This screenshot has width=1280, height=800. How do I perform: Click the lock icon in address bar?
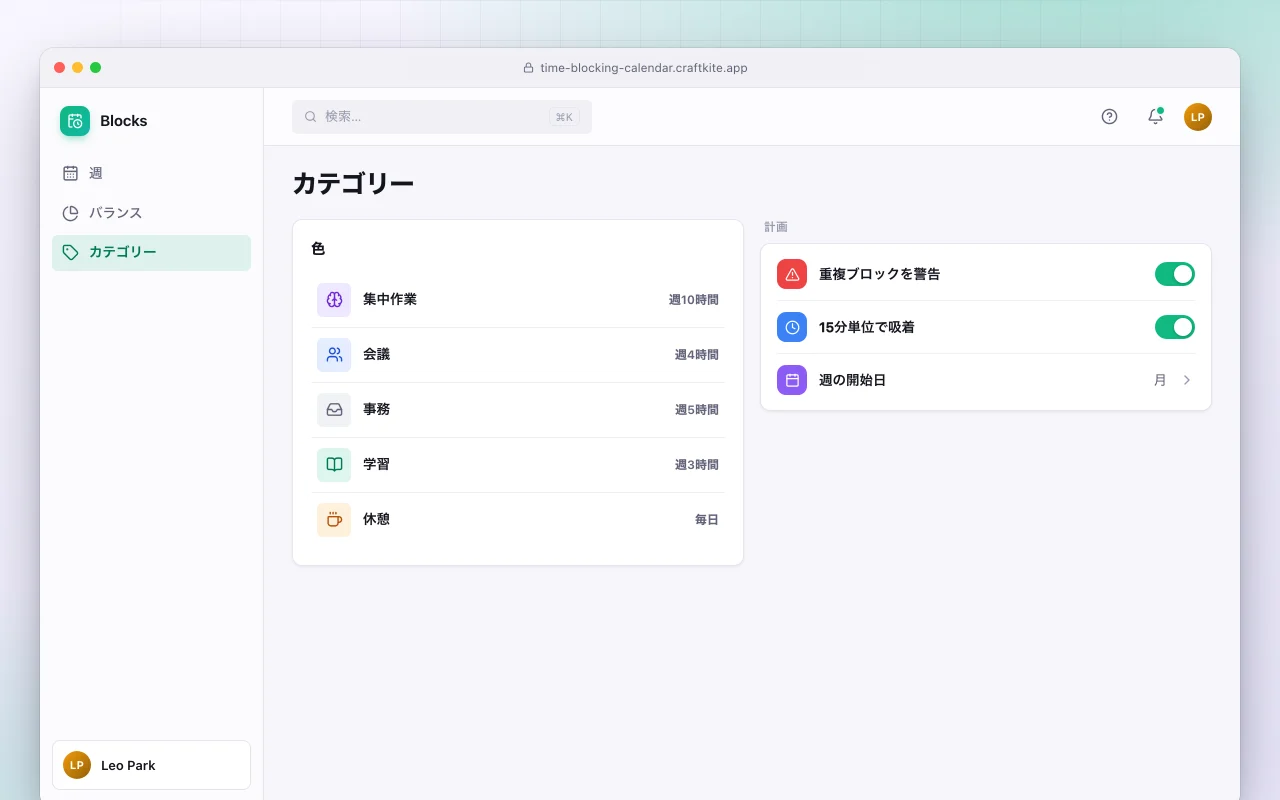click(x=529, y=68)
